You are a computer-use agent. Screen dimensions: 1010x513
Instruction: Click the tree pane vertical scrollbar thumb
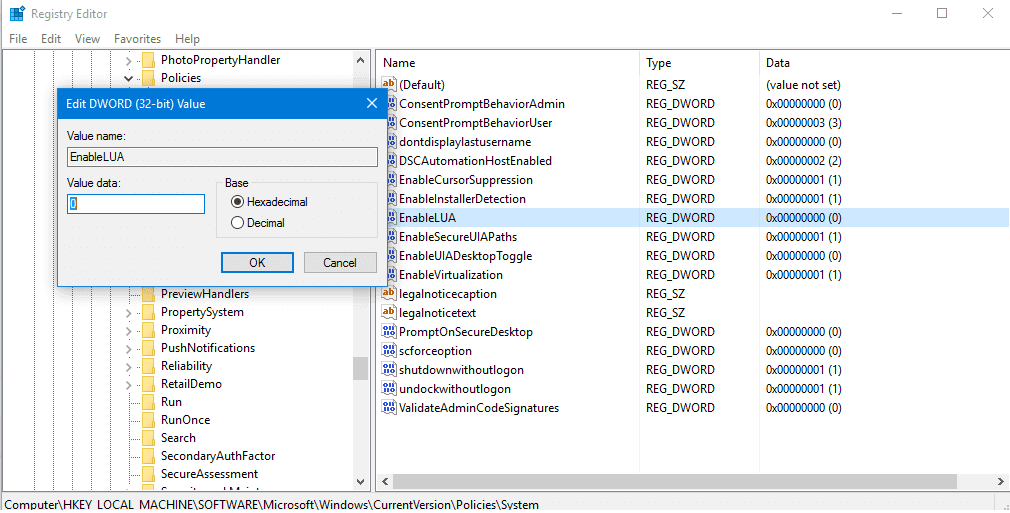361,369
